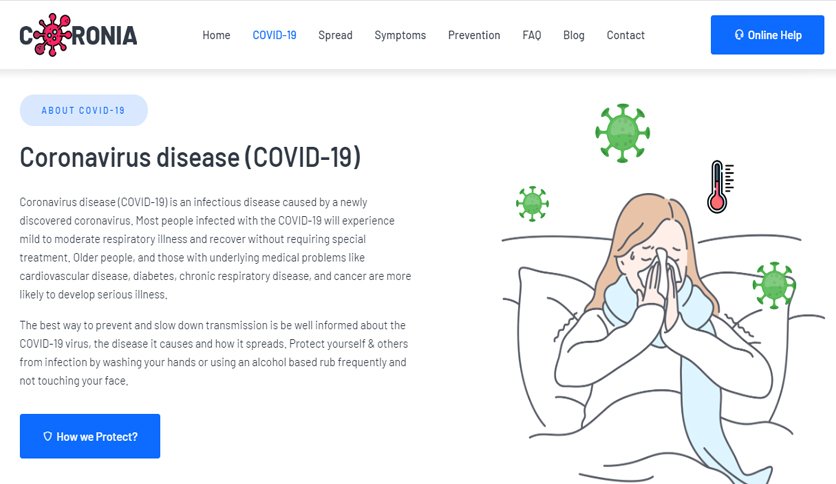Go to the Spread section
This screenshot has width=836, height=484.
pyautogui.click(x=335, y=35)
